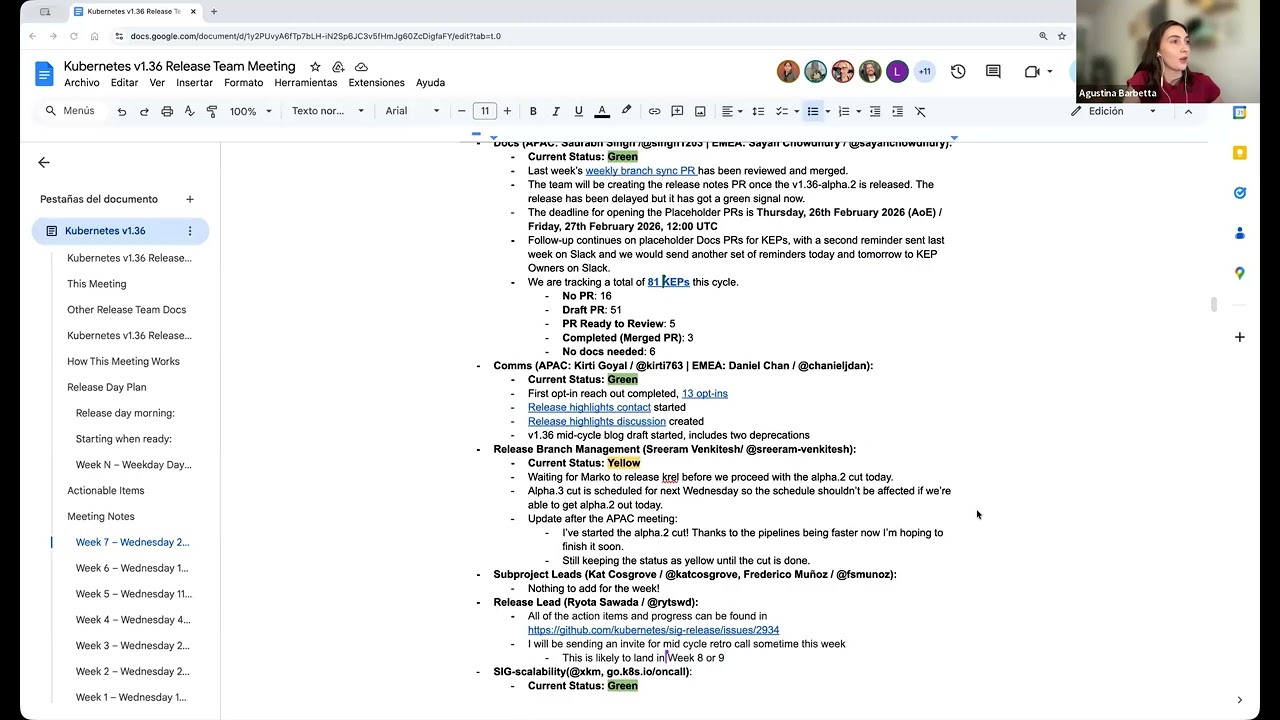
Task: Collapse the toolbar with the up chevron
Action: pos(1188,111)
